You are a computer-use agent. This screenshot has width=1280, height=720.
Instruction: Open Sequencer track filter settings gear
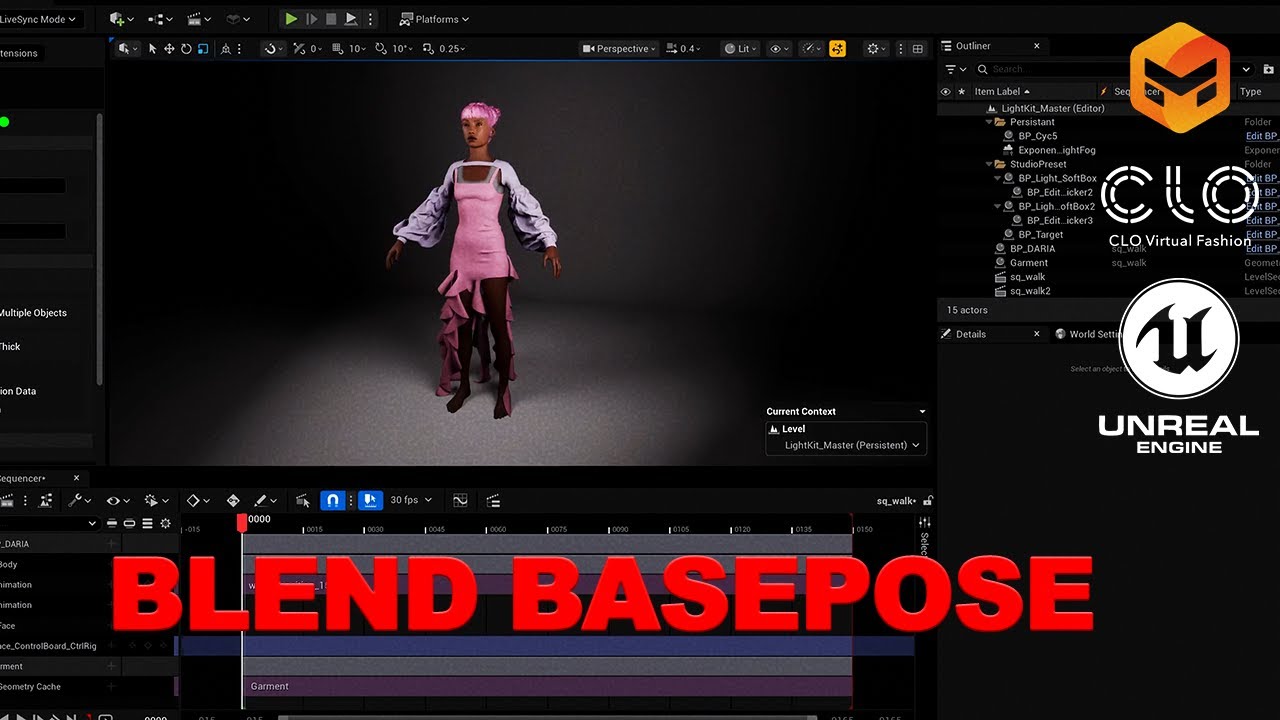tap(165, 523)
